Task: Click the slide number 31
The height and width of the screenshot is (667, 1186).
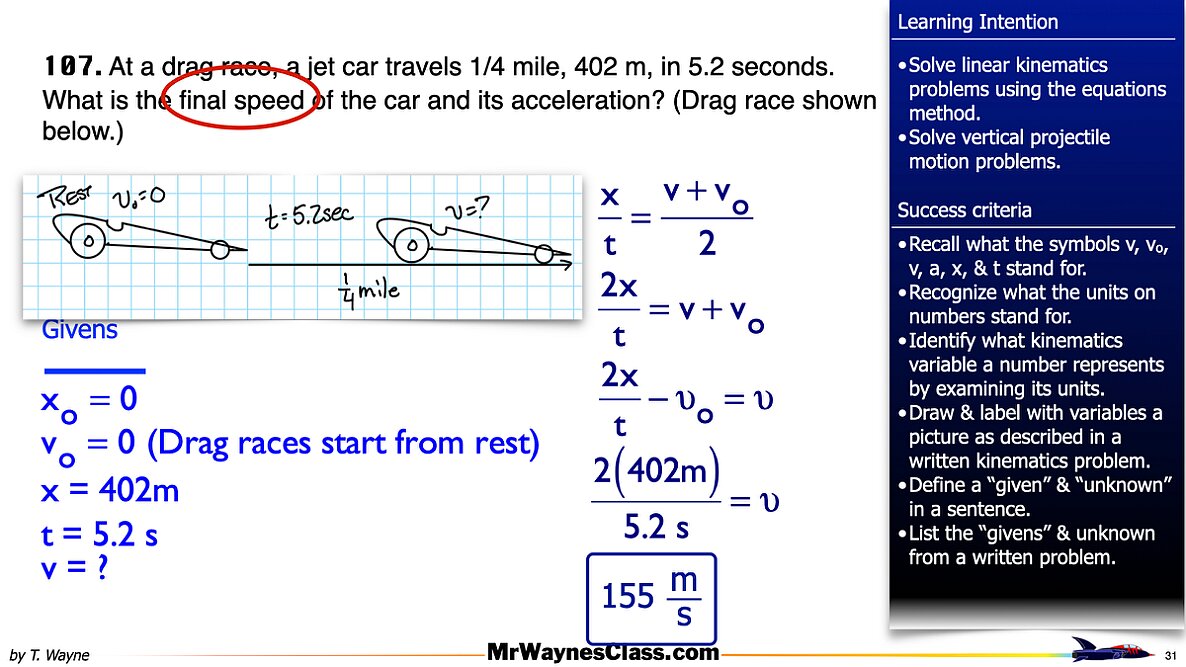Action: point(1171,655)
